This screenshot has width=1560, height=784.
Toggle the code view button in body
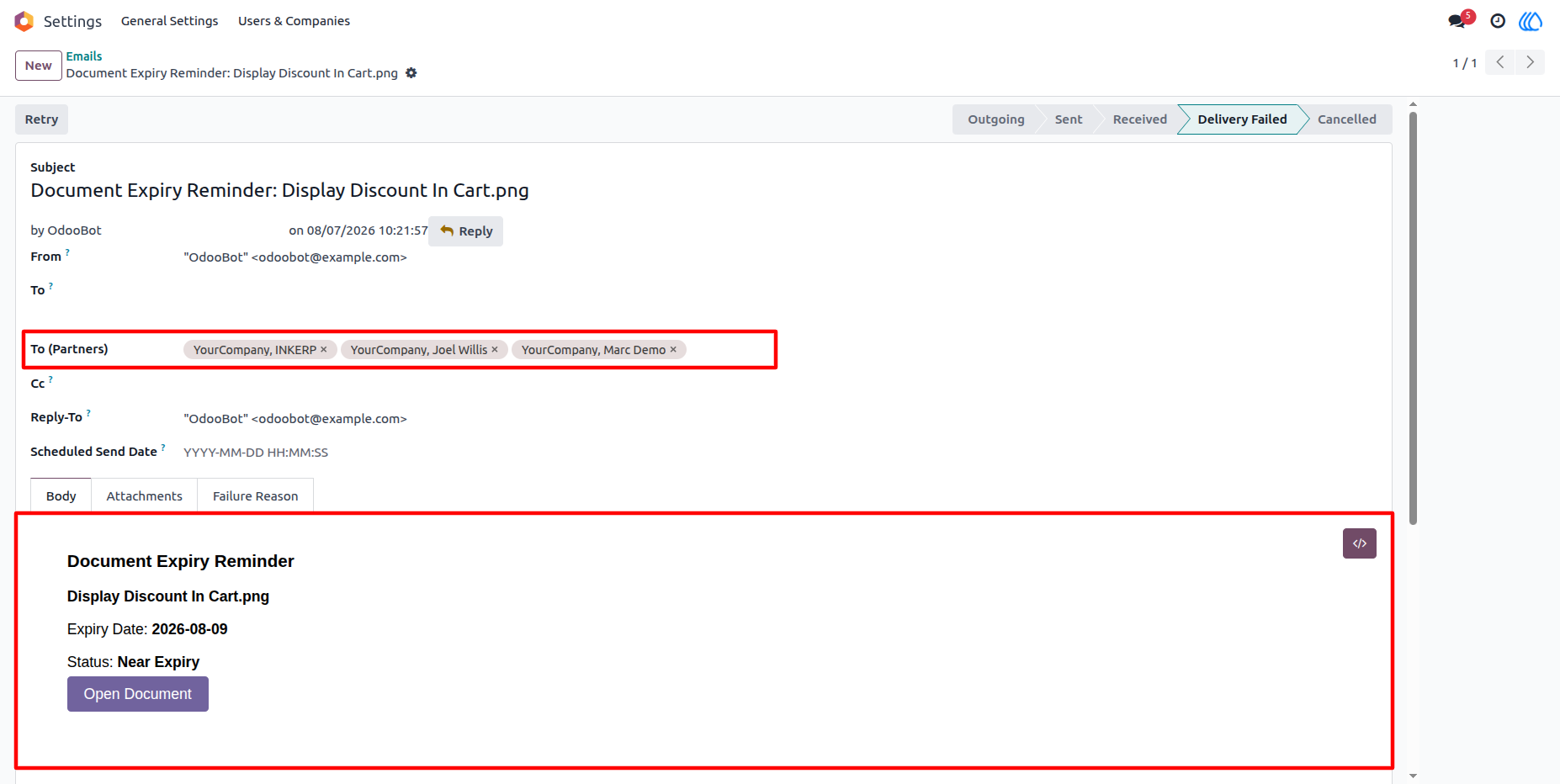point(1360,543)
